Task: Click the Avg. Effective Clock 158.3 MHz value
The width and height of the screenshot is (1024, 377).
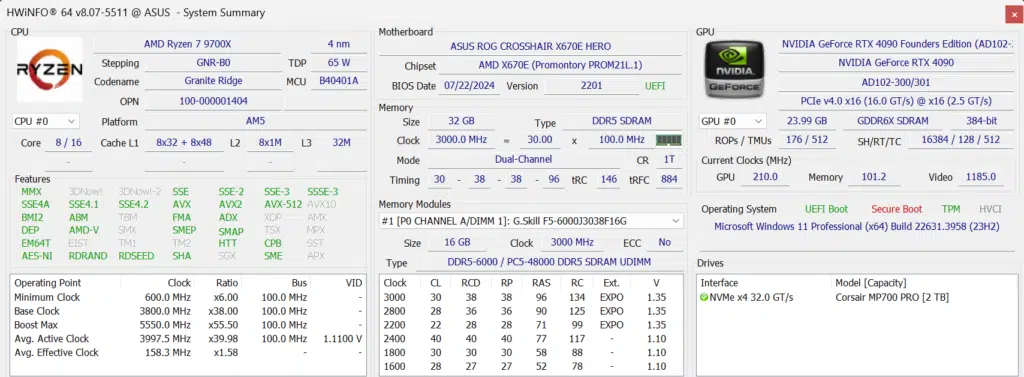Action: click(x=168, y=352)
